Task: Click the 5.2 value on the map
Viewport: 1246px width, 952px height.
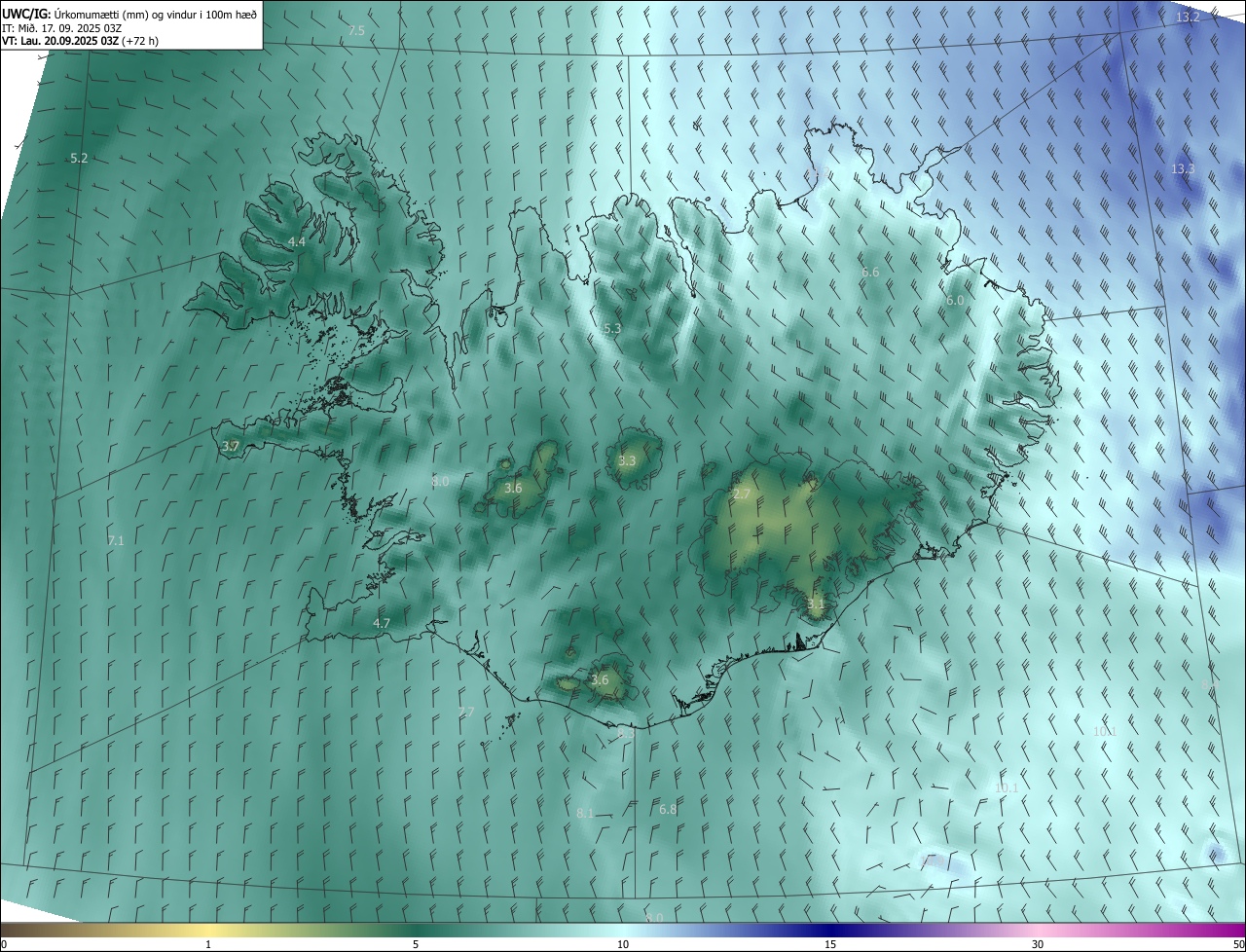Action: (x=79, y=158)
